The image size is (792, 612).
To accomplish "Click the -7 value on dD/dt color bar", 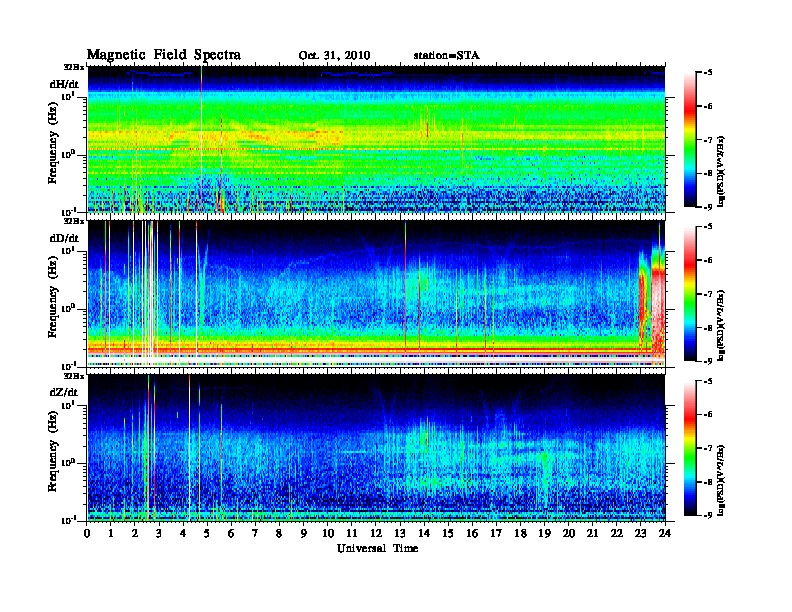I will click(708, 294).
